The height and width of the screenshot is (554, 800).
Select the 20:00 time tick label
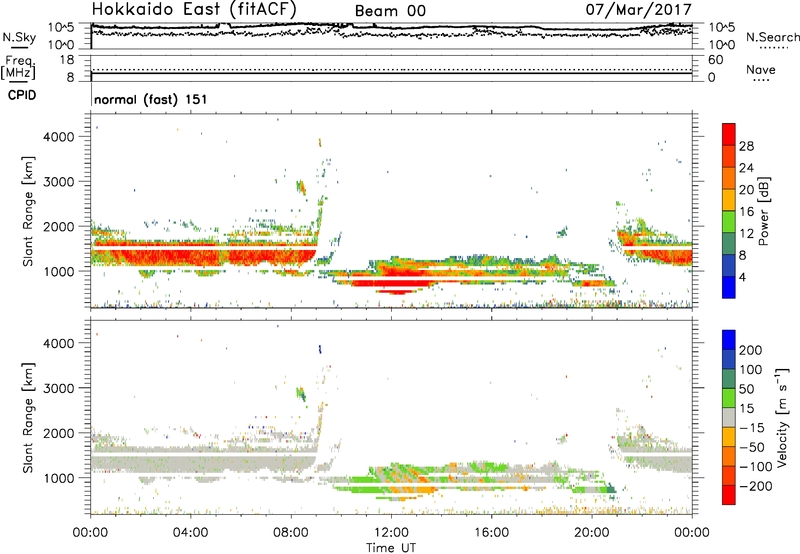(592, 533)
